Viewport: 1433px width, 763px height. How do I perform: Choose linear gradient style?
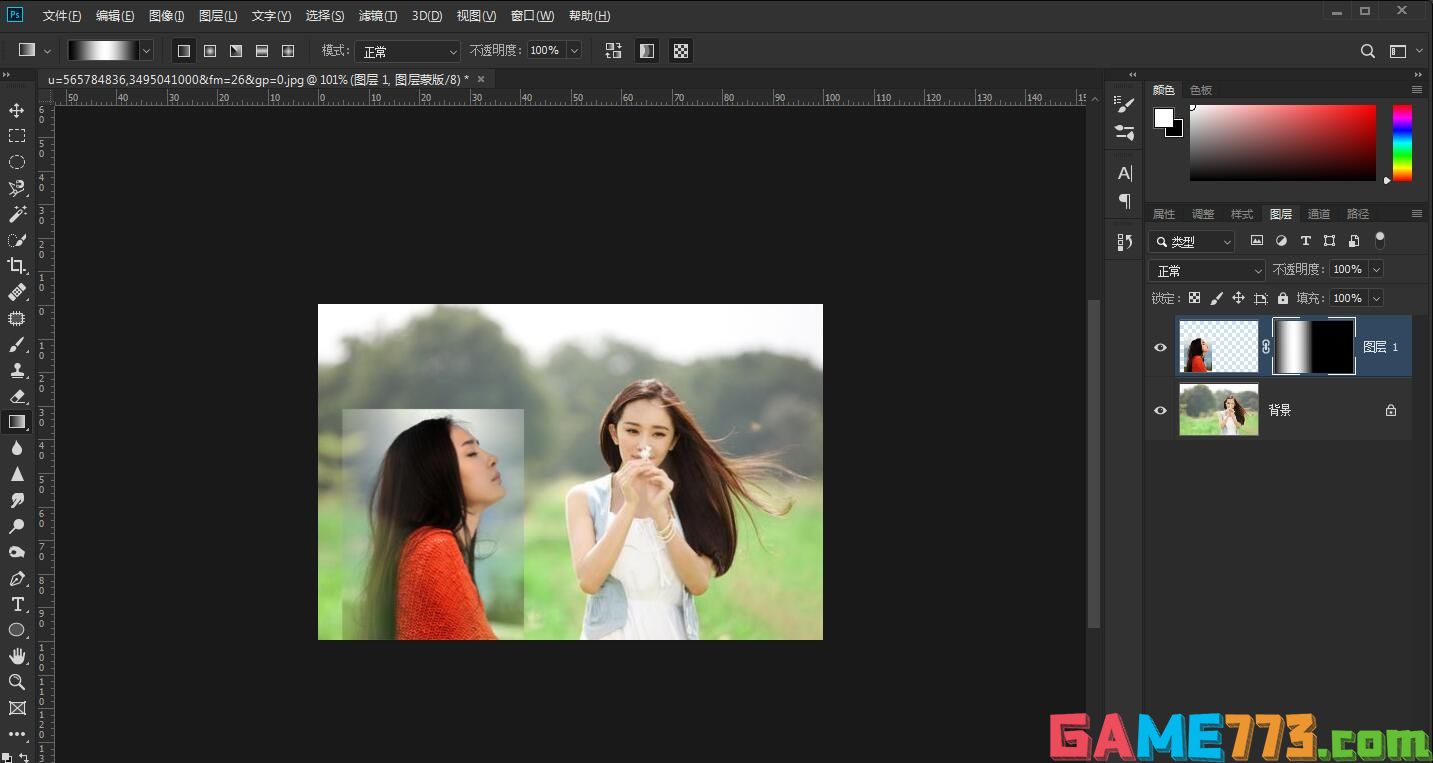[184, 51]
